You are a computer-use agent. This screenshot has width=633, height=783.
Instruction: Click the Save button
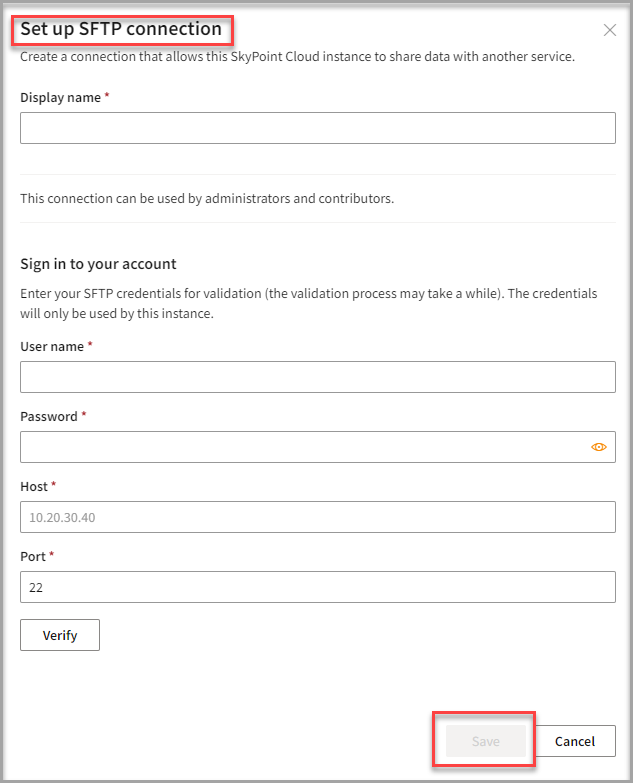pyautogui.click(x=485, y=741)
